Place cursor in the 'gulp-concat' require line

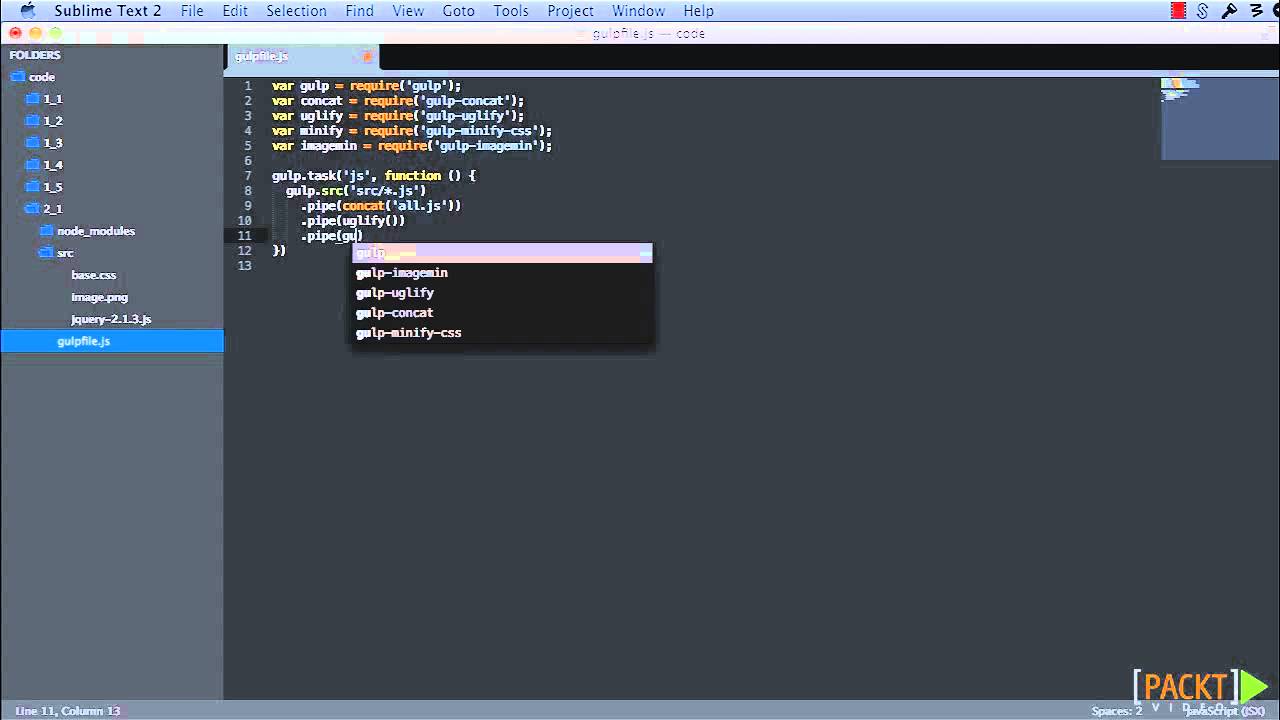tap(398, 101)
